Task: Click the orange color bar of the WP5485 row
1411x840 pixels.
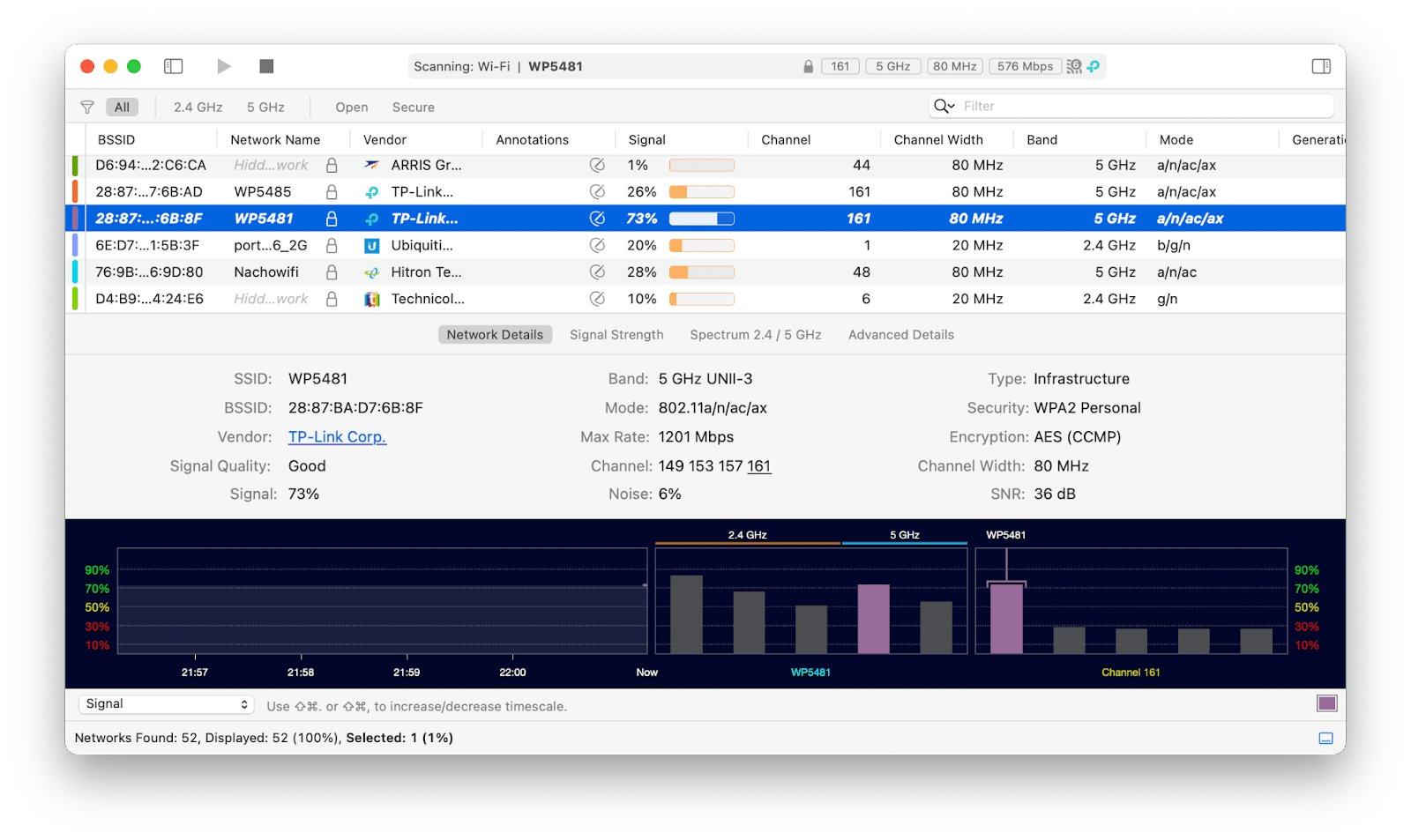Action: pos(75,192)
